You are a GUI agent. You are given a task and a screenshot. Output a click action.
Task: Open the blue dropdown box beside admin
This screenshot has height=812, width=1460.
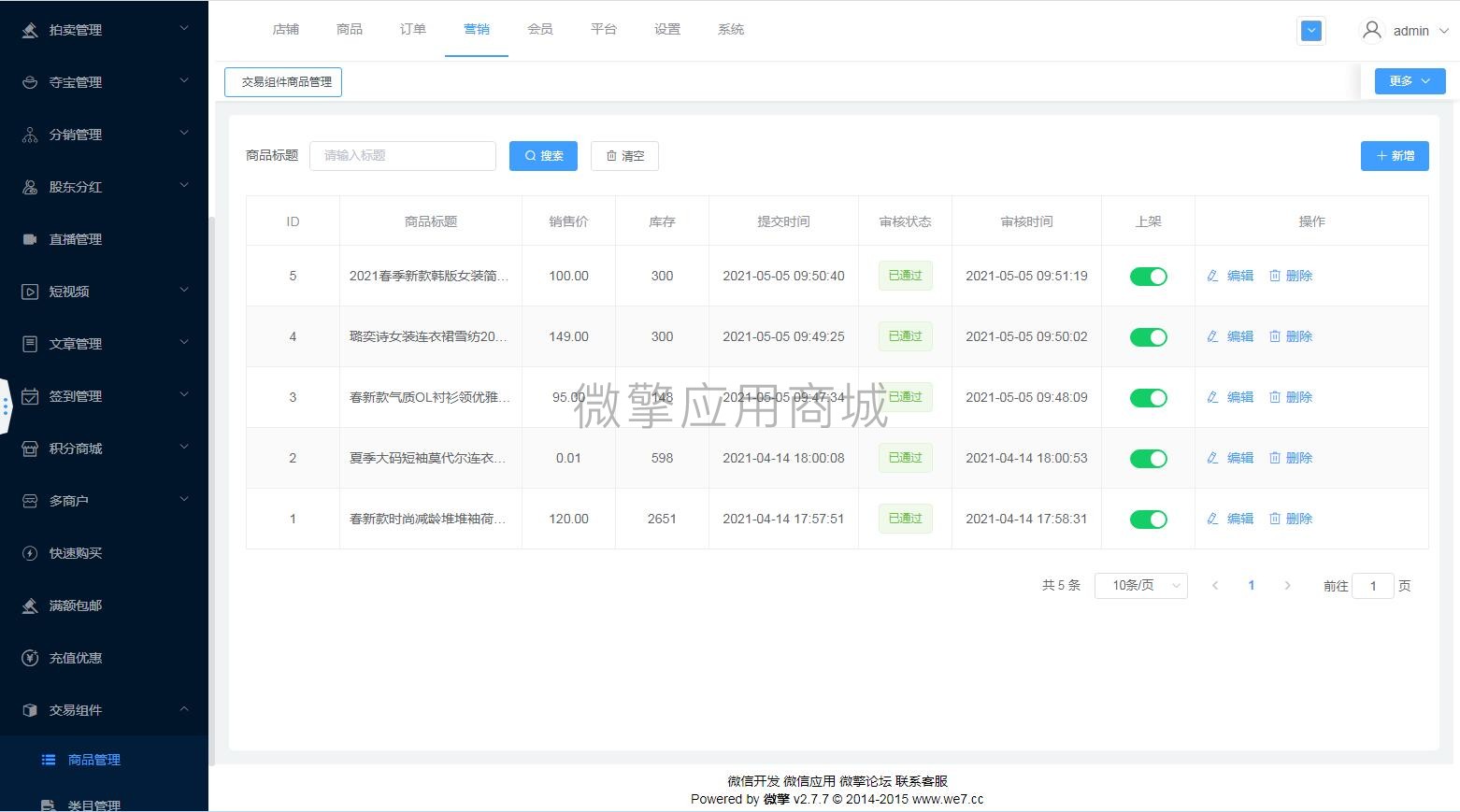[x=1311, y=31]
